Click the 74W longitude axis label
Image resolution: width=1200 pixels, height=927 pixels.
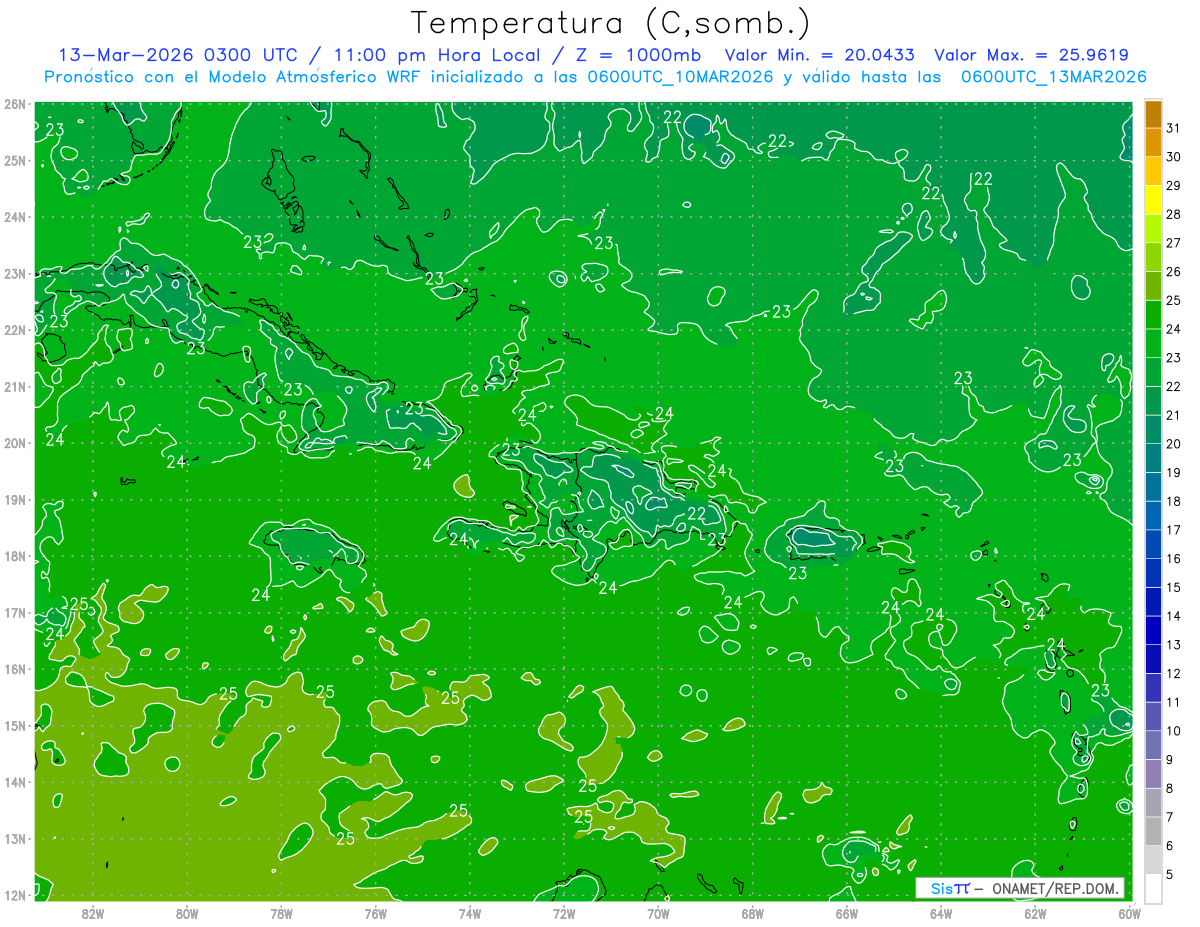click(x=470, y=913)
